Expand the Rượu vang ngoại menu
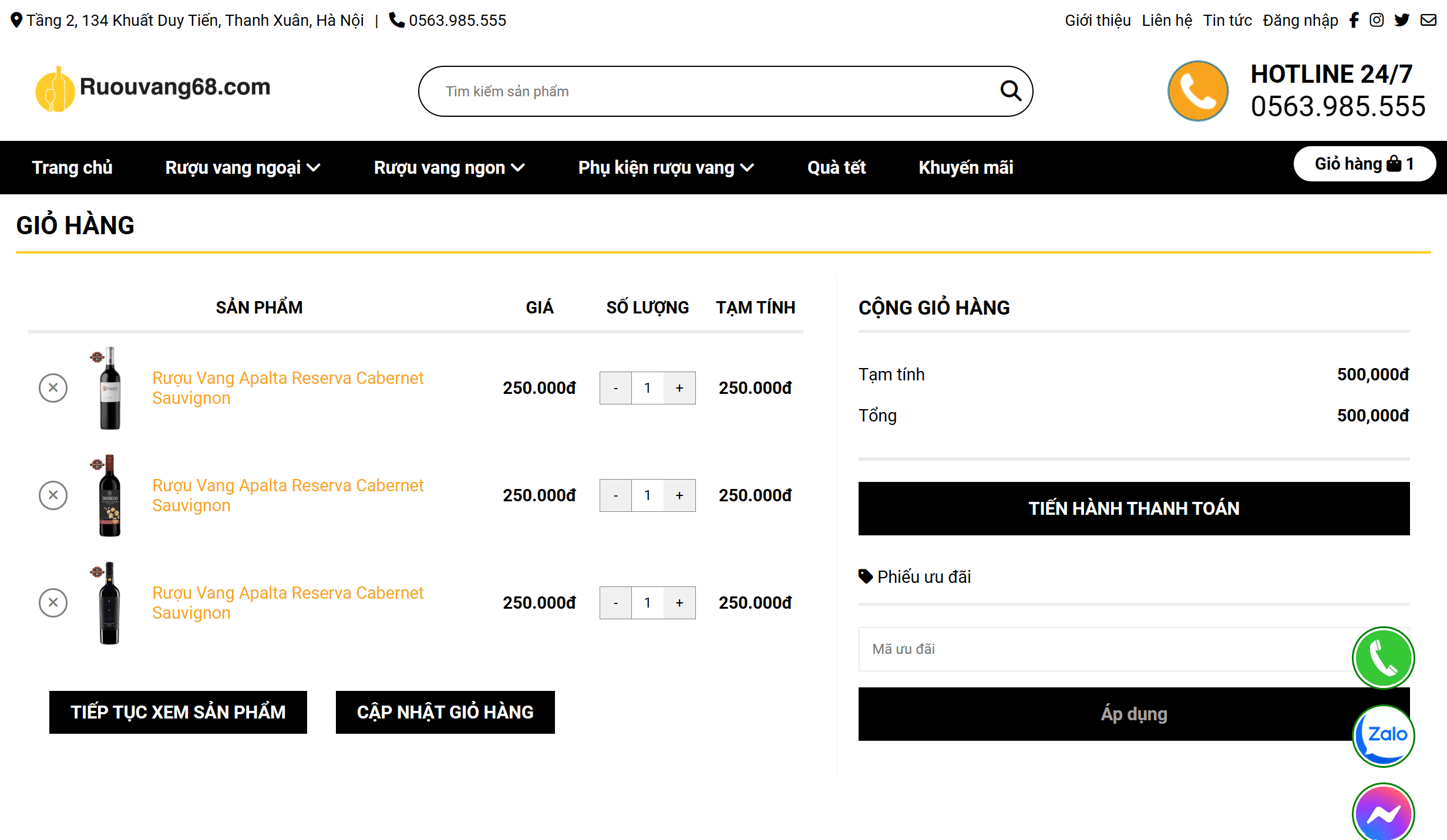The width and height of the screenshot is (1447, 840). (x=243, y=167)
